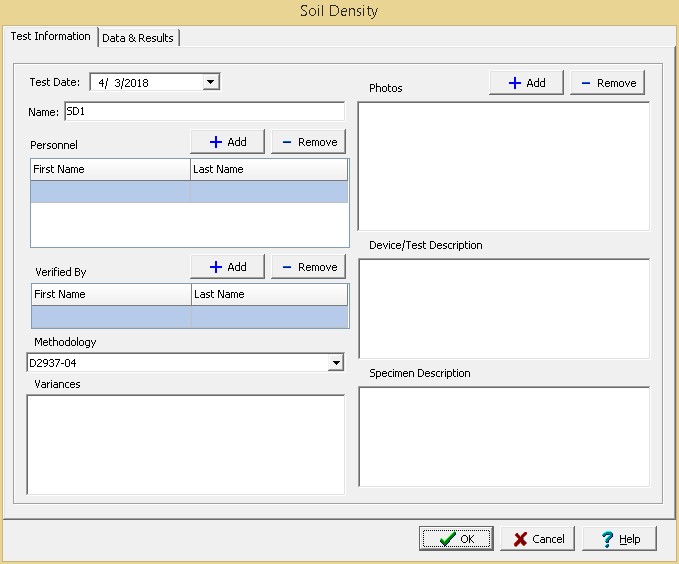Image resolution: width=679 pixels, height=564 pixels.
Task: Switch to the Data & Results tab
Action: [138, 38]
